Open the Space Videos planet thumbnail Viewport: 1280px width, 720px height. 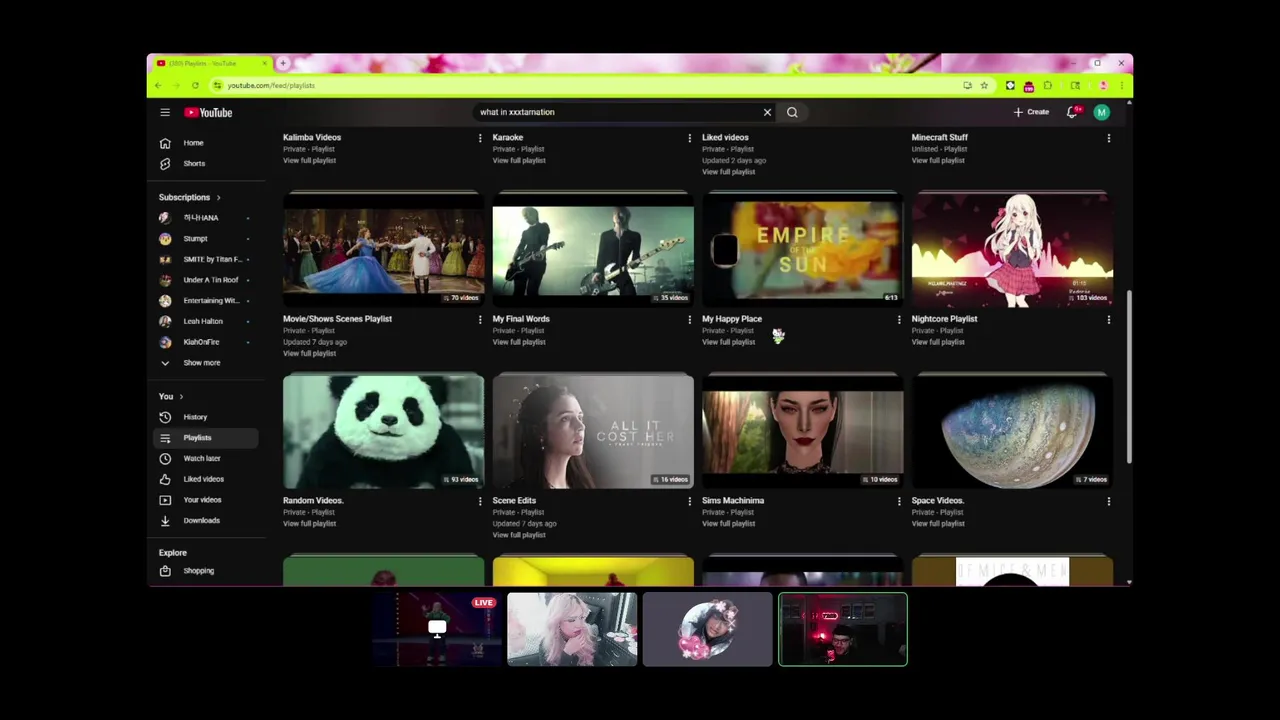[1012, 431]
